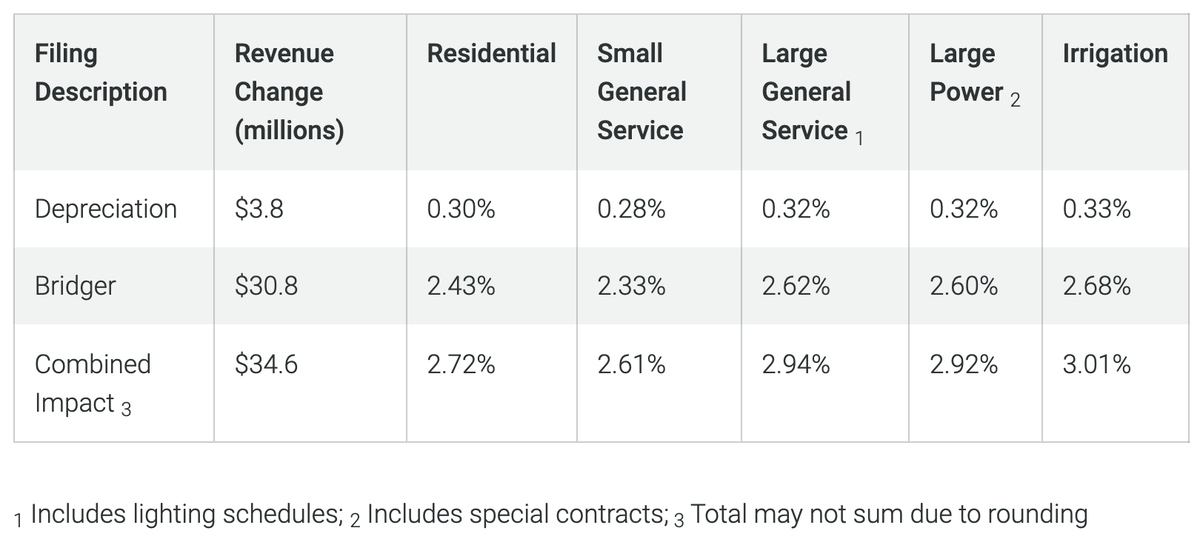This screenshot has width=1200, height=545.
Task: Click the Bridger row label
Action: pyautogui.click(x=75, y=286)
